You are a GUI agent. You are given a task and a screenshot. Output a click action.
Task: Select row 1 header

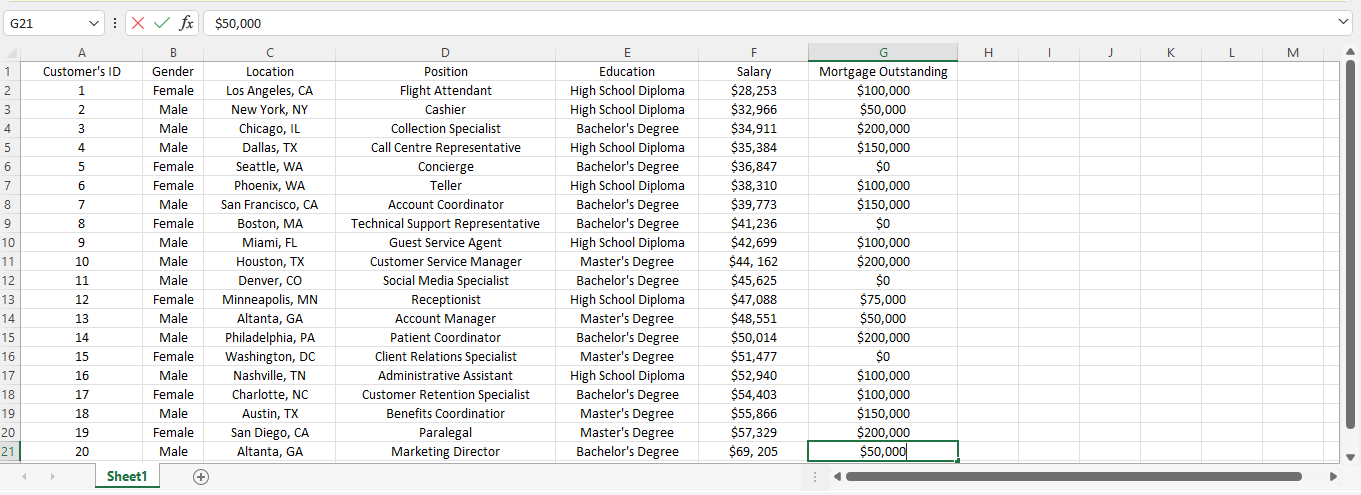[8, 72]
